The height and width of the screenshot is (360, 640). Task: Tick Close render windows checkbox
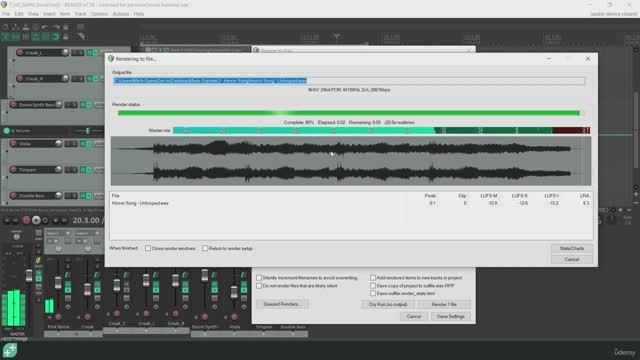coord(148,248)
